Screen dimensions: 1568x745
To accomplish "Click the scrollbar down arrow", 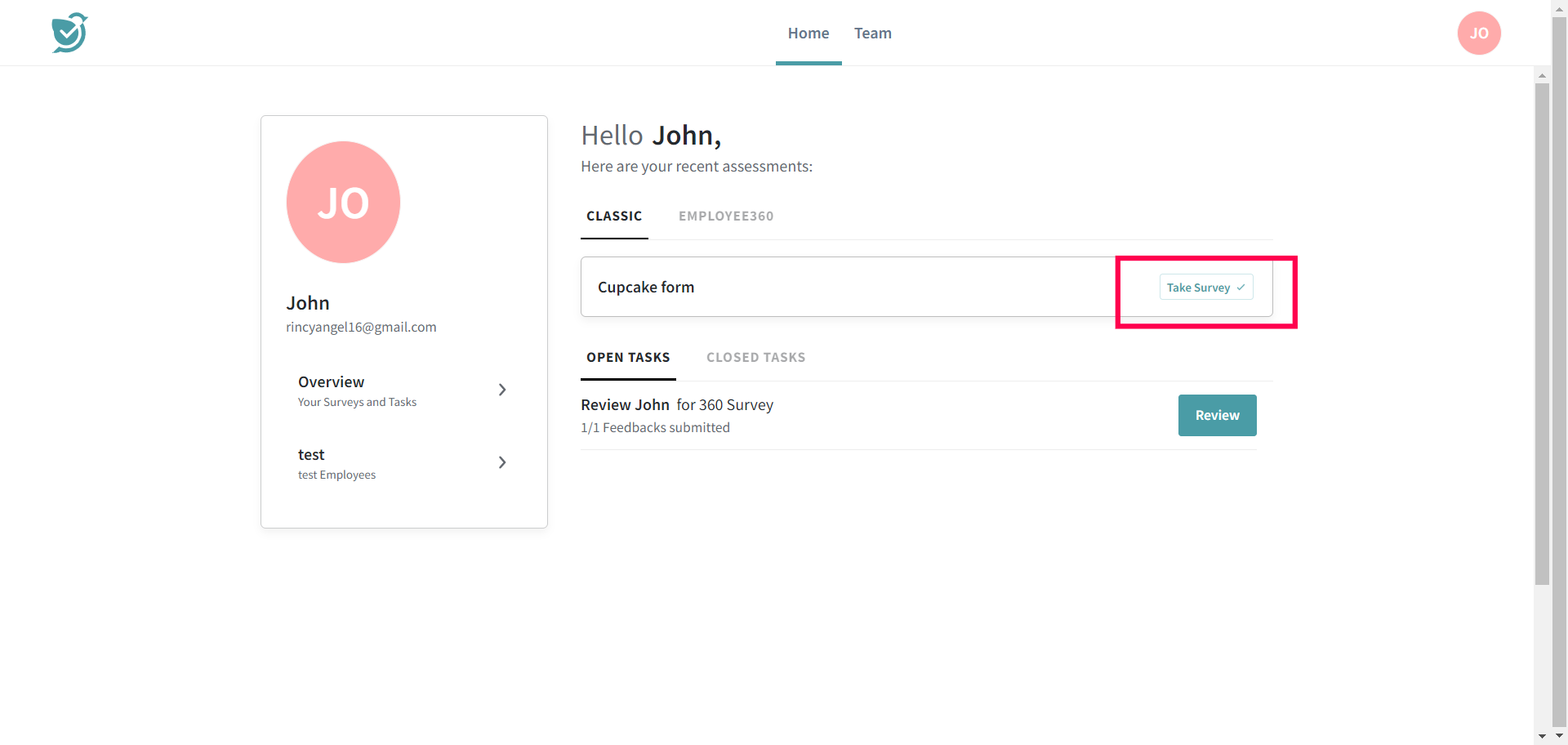I will click(1542, 736).
